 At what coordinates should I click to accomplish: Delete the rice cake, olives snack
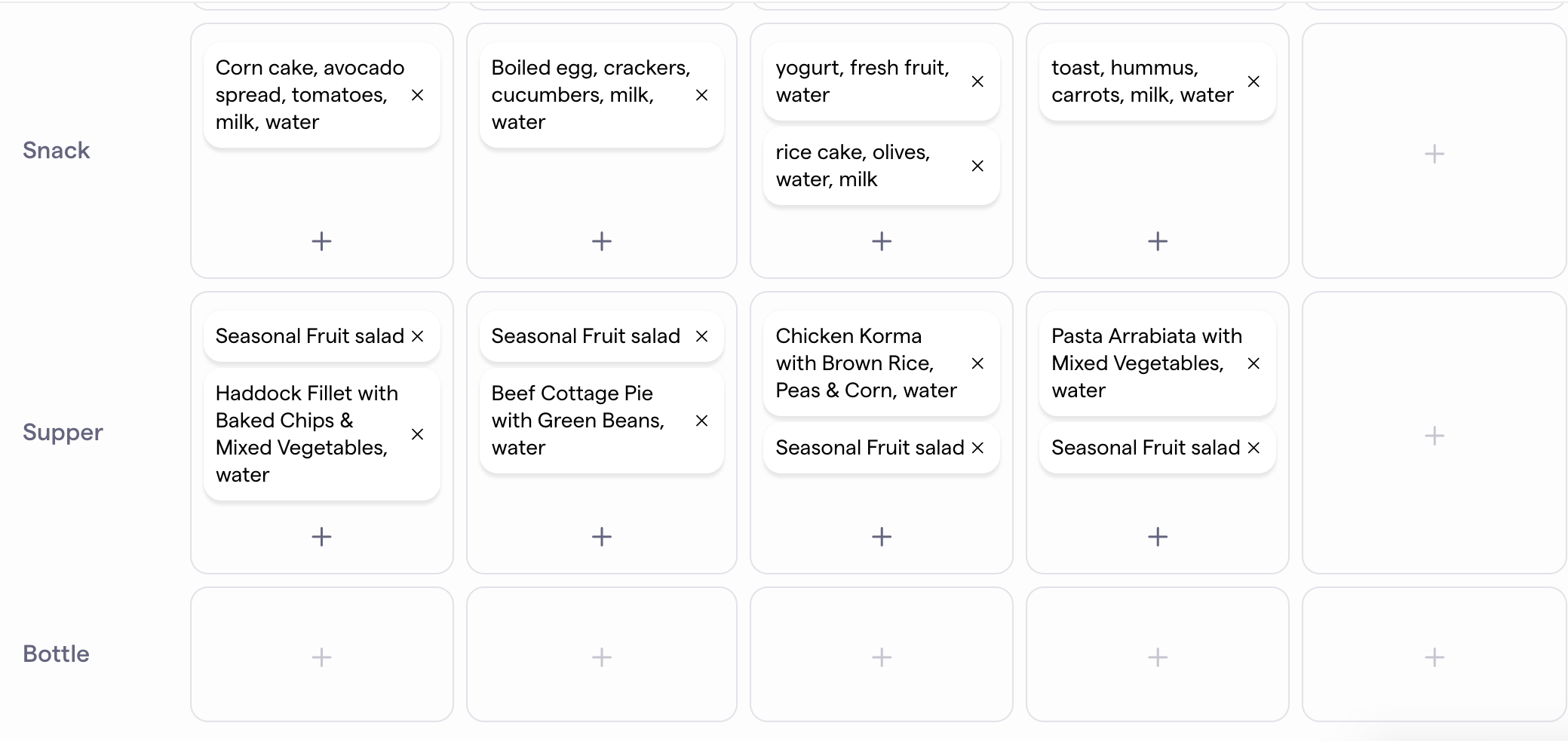click(977, 166)
